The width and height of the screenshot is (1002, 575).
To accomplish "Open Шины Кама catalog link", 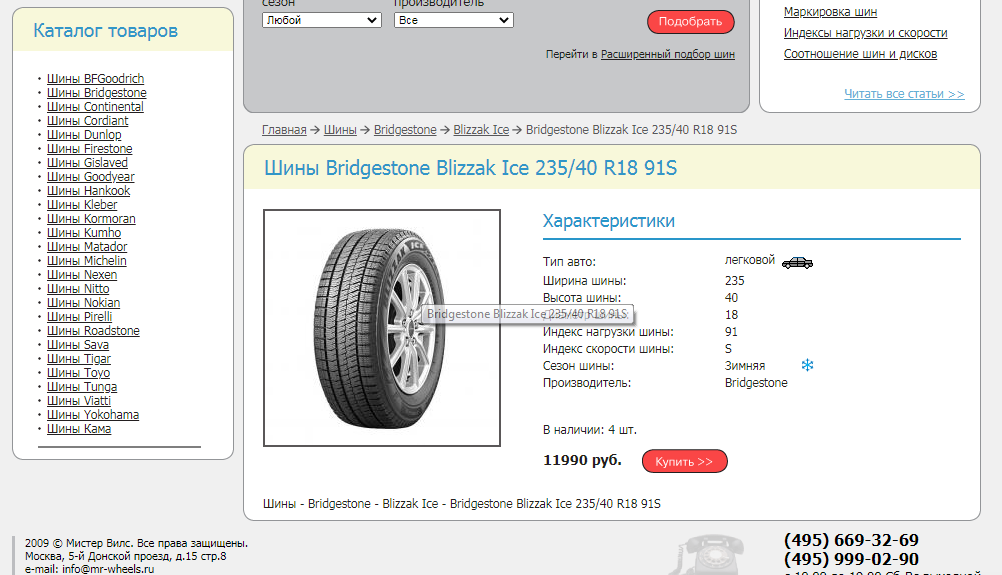I will (x=79, y=430).
